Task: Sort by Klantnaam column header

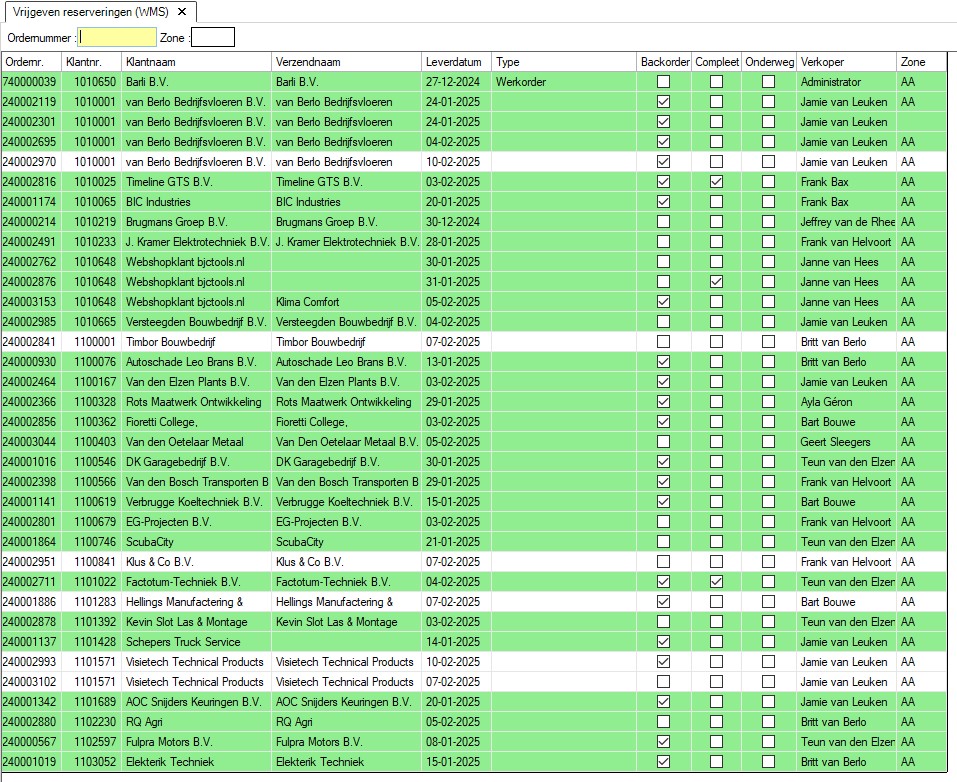Action: 196,62
